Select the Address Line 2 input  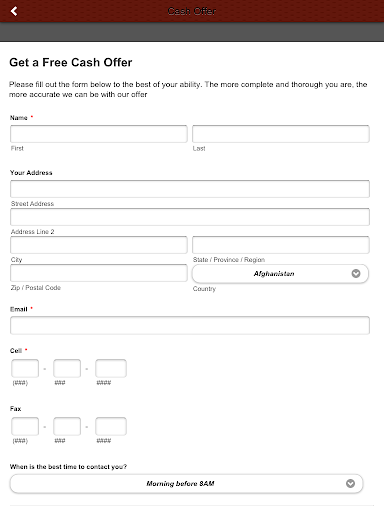[x=190, y=217]
